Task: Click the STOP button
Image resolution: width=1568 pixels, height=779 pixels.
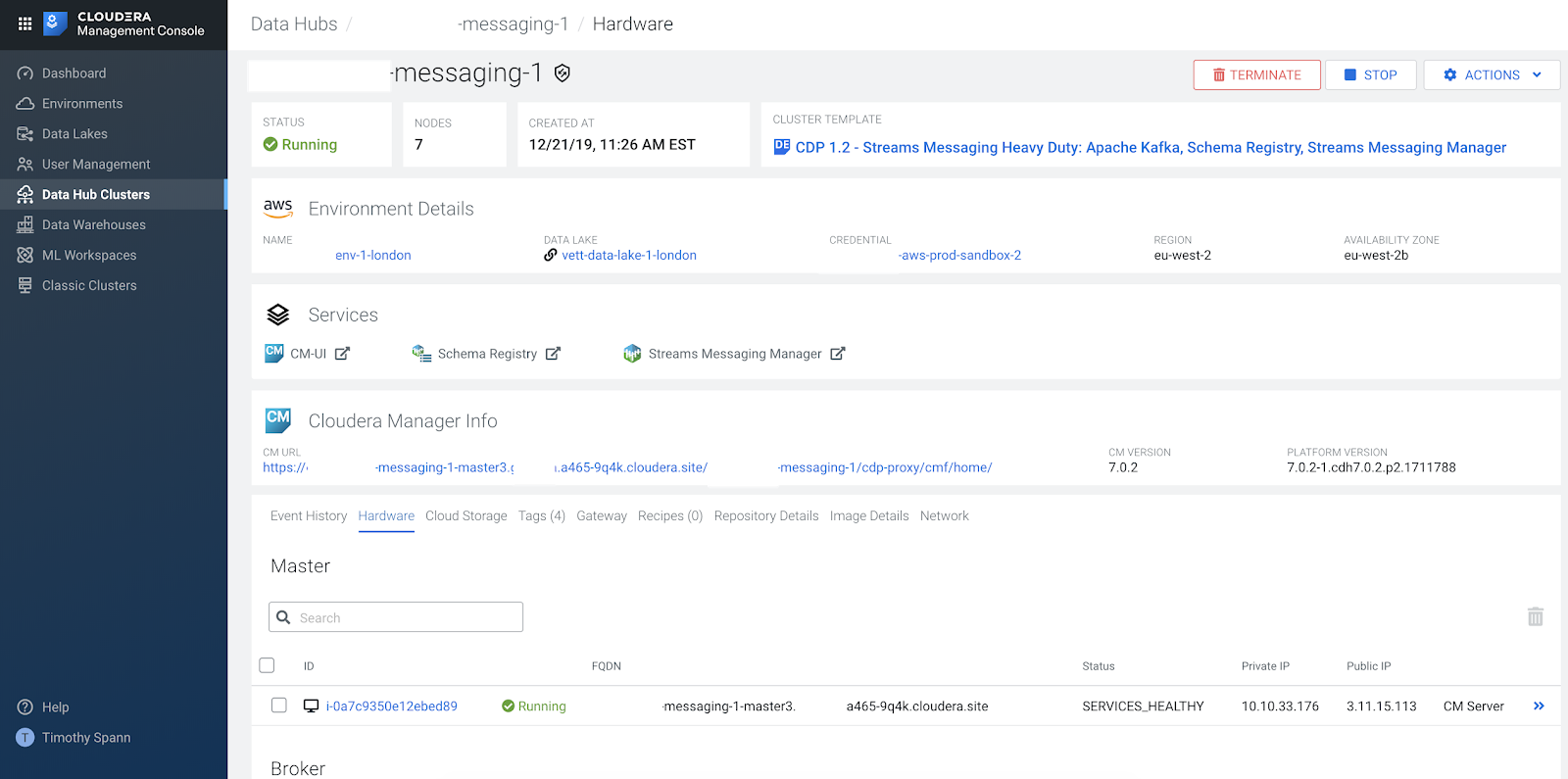Action: 1371,75
